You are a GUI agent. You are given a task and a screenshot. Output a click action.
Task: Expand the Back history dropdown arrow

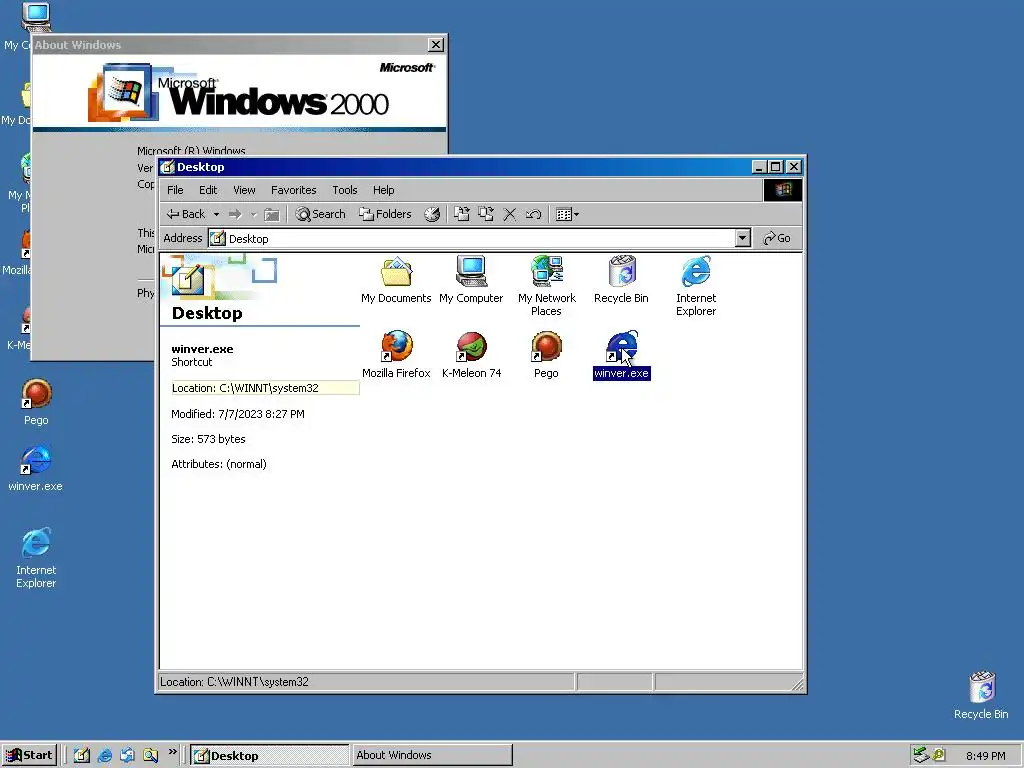[x=216, y=214]
